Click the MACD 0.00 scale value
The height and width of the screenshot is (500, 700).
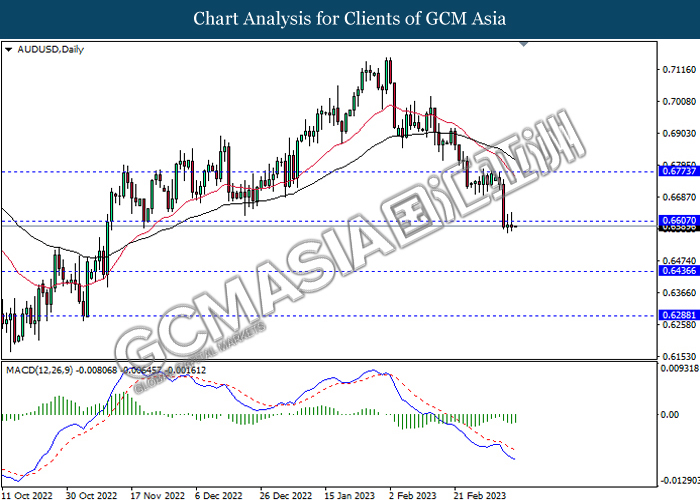(x=670, y=415)
